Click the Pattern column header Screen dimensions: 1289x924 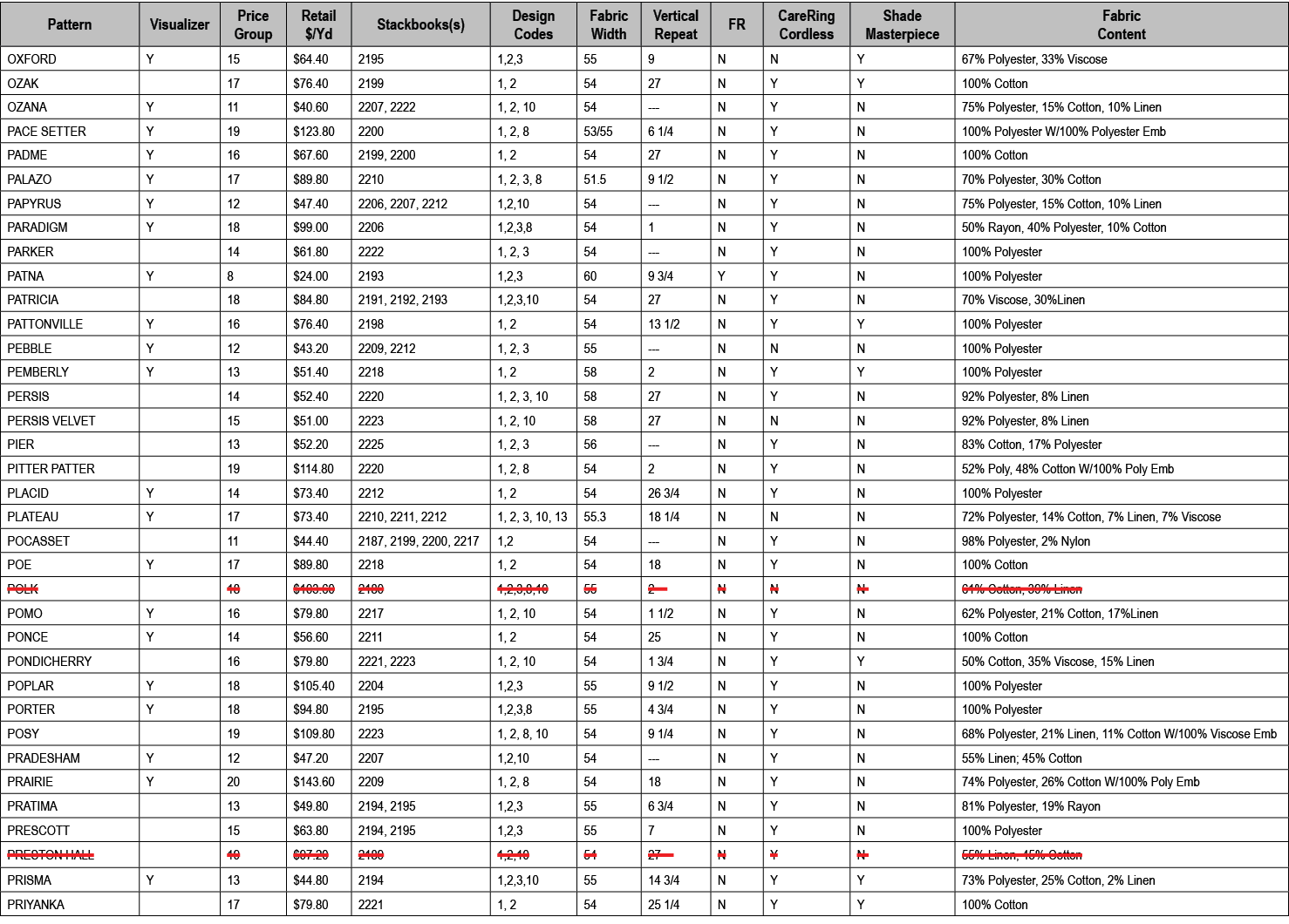[69, 24]
